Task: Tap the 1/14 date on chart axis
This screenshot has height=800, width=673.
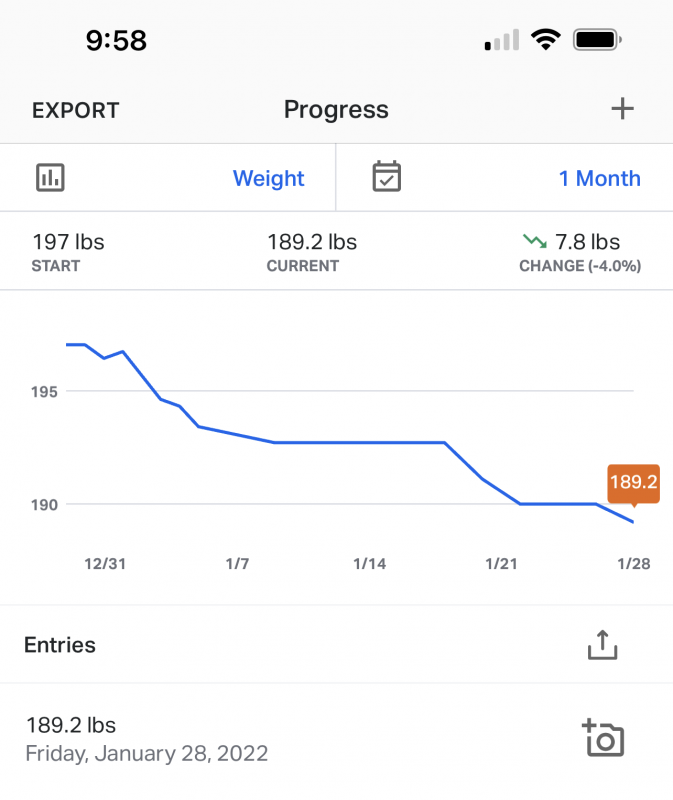Action: pyautogui.click(x=369, y=564)
